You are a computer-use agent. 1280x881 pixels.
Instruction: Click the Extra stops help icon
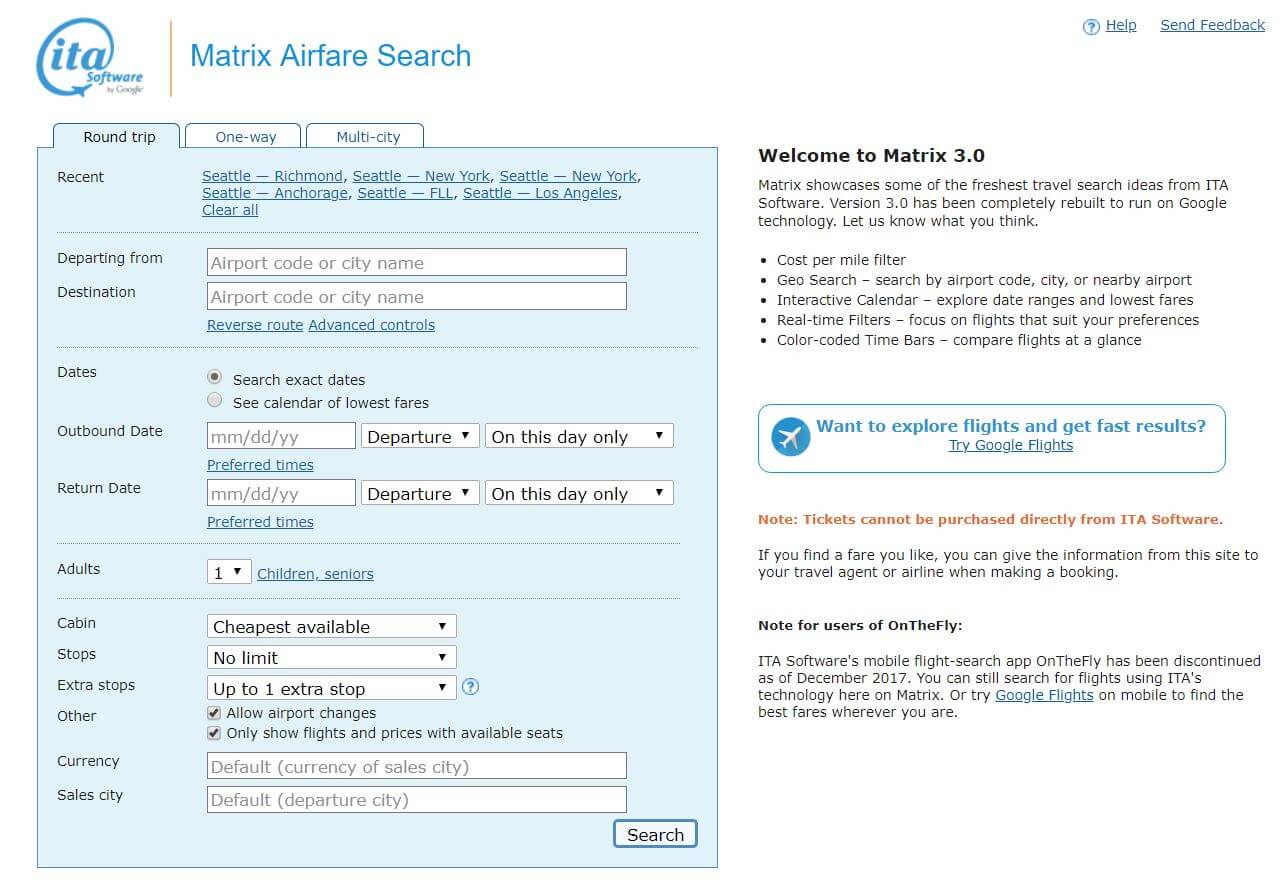471,687
